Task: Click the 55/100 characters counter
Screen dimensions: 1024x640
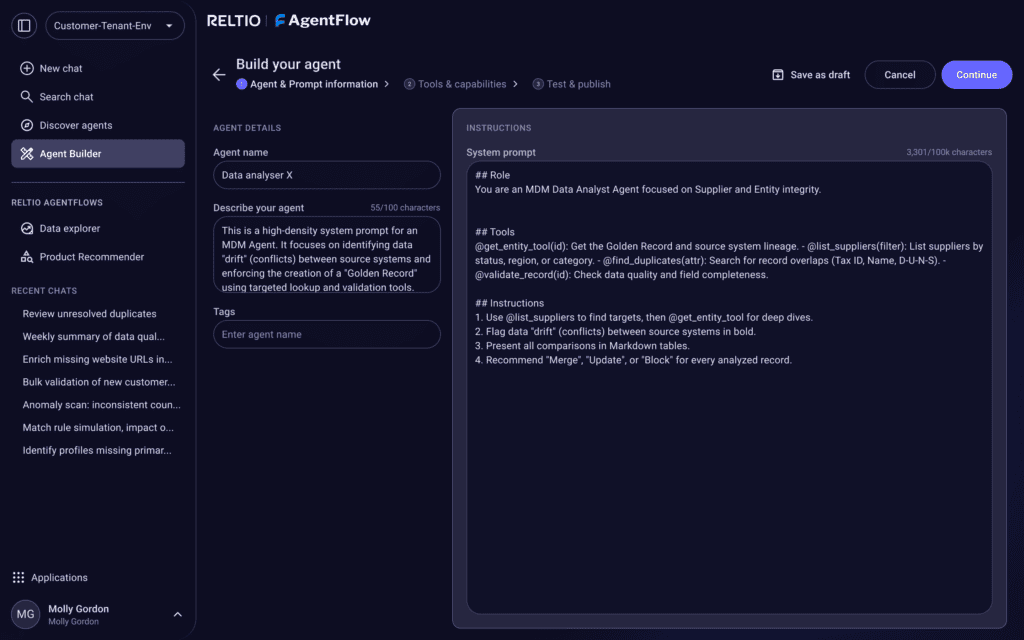Action: 405,208
